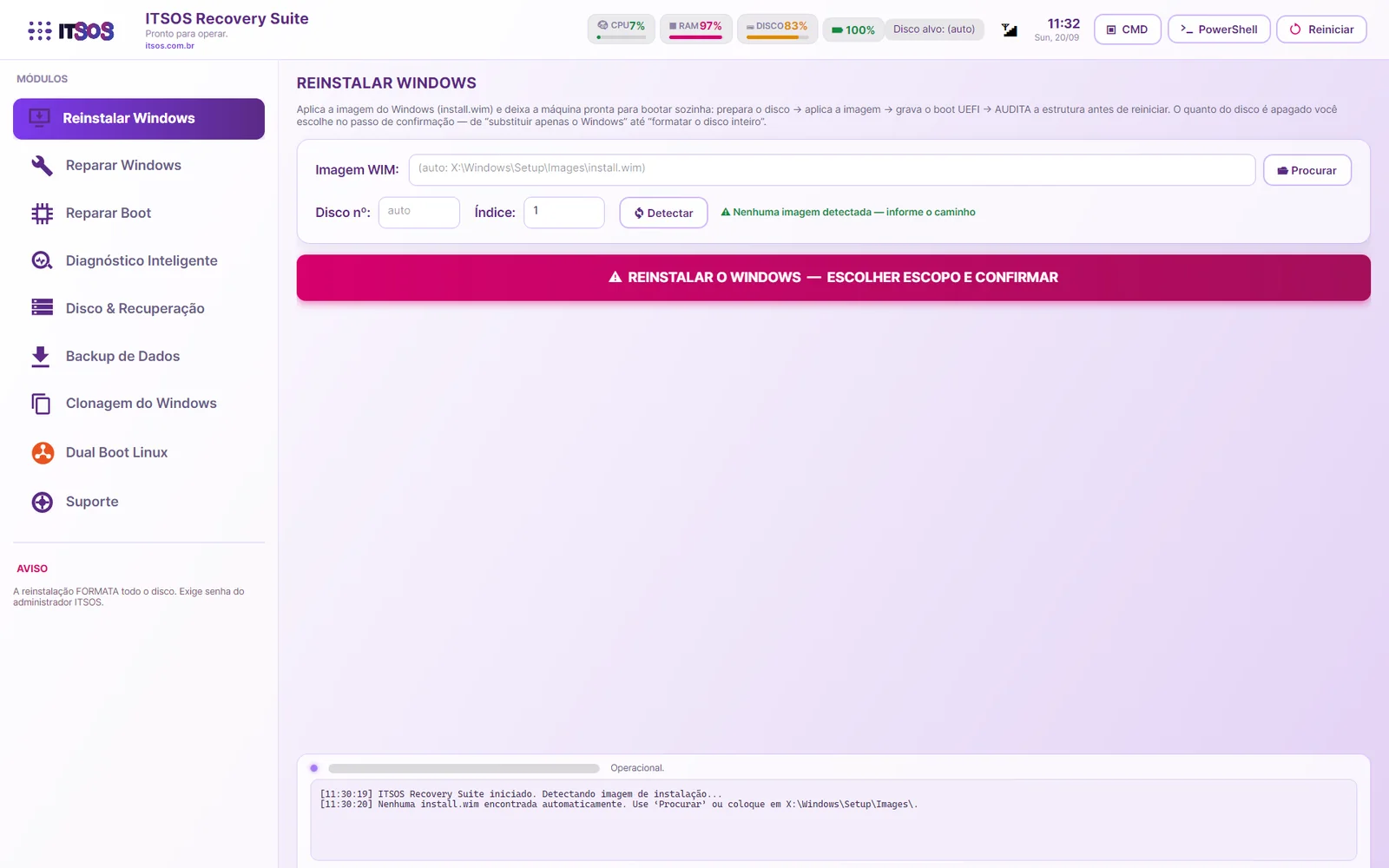Screen dimensions: 1389x868
Task: Click Procurar to browse WIM image
Action: 1307,170
